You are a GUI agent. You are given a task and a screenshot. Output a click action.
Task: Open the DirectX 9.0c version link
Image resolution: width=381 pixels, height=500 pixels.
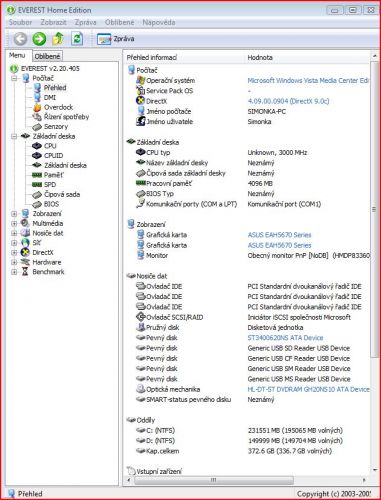pyautogui.click(x=288, y=101)
